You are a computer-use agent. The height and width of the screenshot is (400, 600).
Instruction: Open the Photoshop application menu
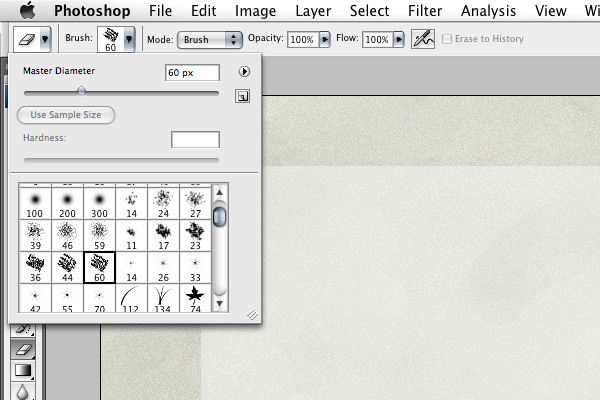[x=92, y=11]
